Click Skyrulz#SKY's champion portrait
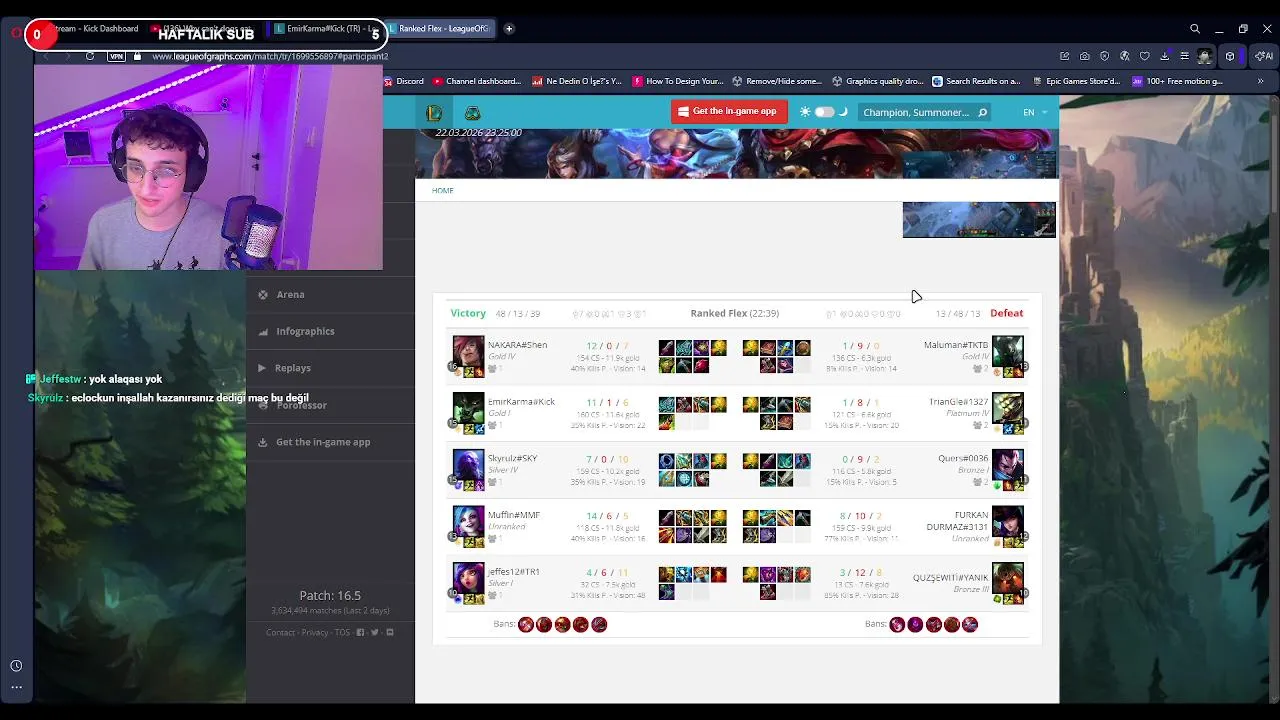Image resolution: width=1280 pixels, height=720 pixels. coord(468,466)
